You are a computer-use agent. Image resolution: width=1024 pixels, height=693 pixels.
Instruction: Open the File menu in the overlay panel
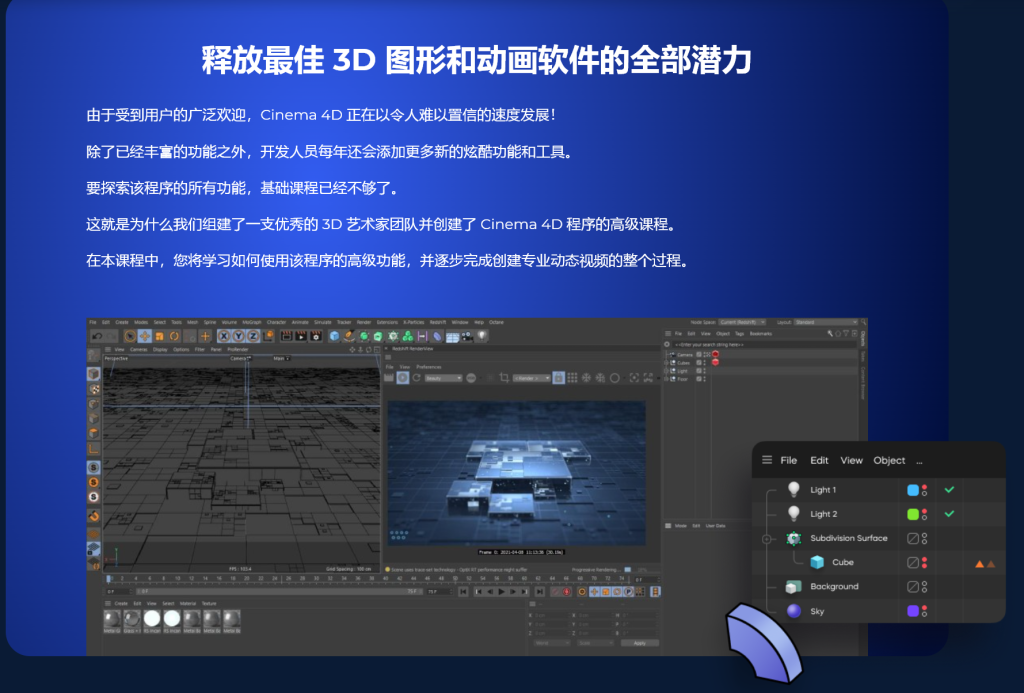(788, 460)
